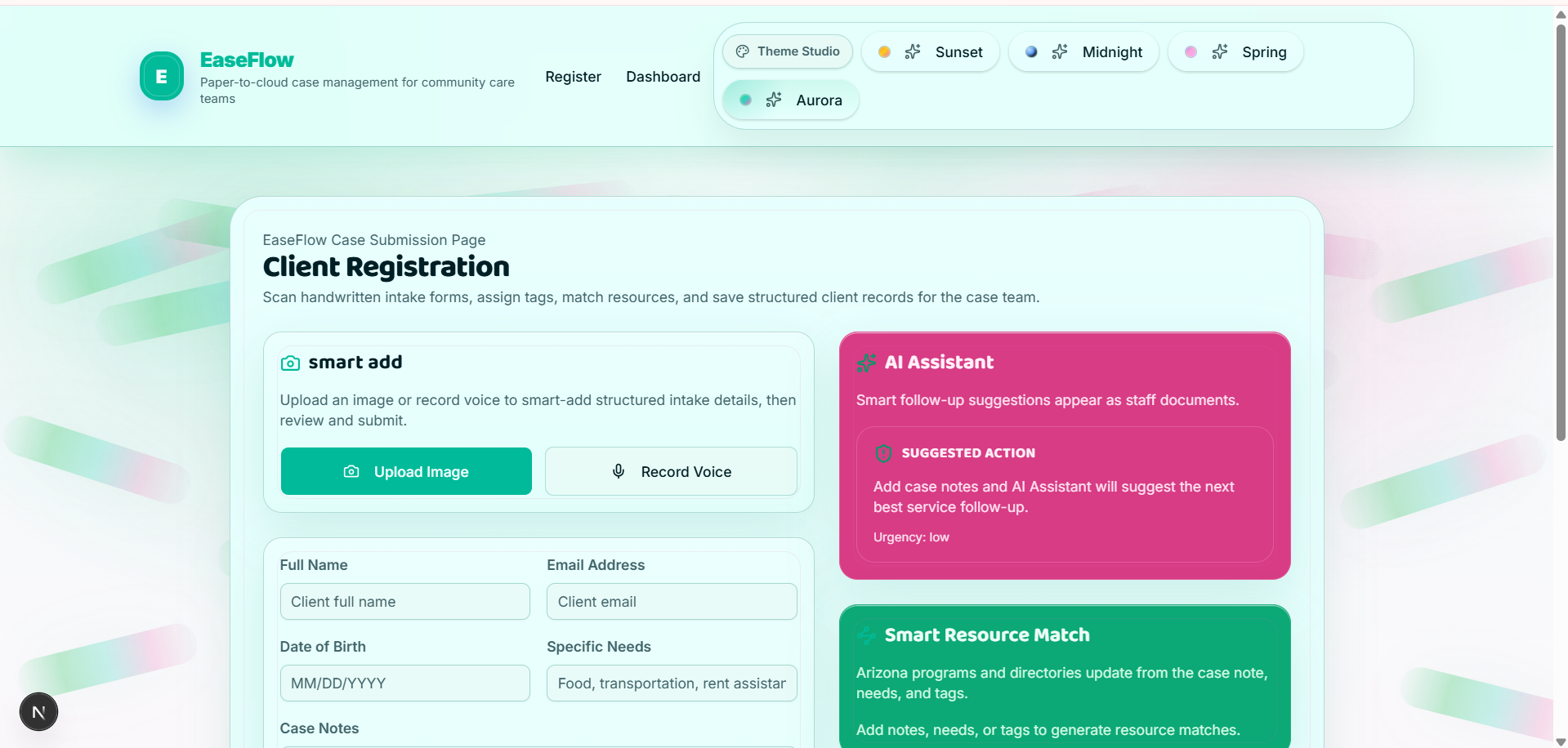
Task: Click the Full Name label
Action: pos(314,565)
